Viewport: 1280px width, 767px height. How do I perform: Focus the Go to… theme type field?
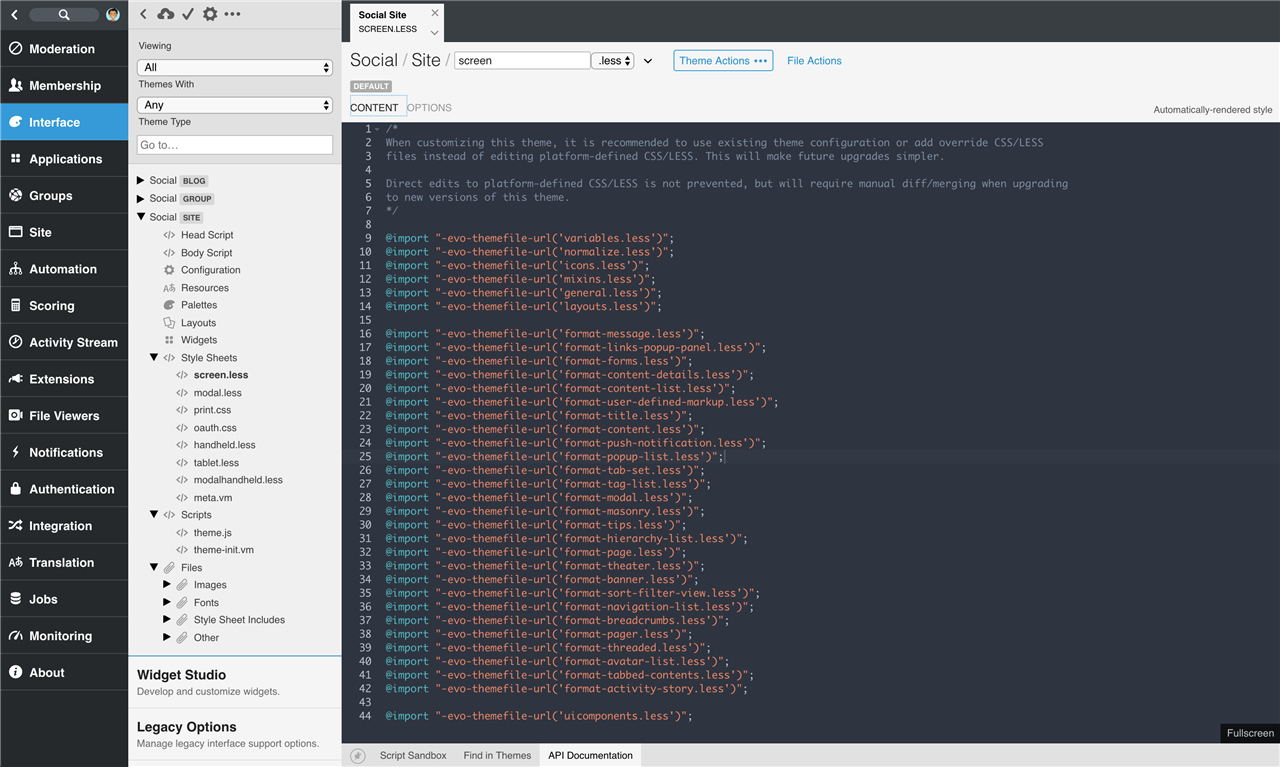235,145
